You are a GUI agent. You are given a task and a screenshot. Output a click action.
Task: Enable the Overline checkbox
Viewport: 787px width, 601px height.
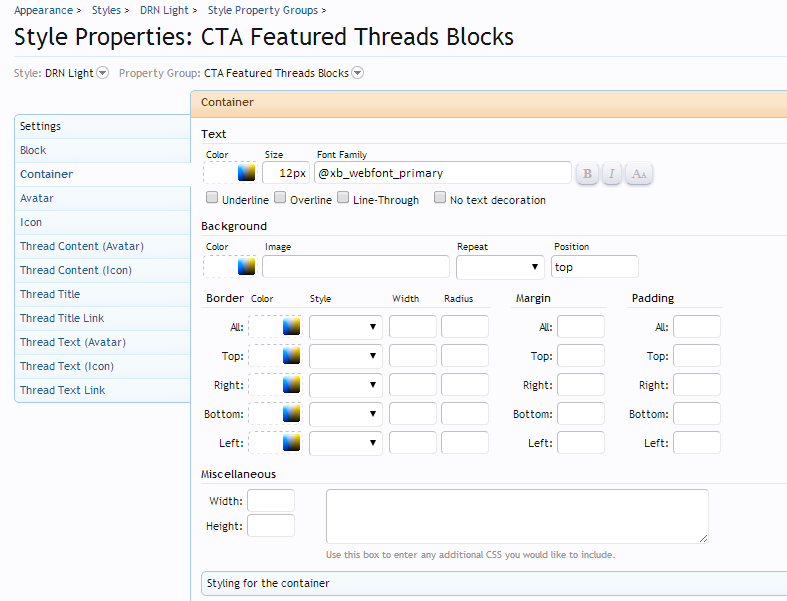280,198
